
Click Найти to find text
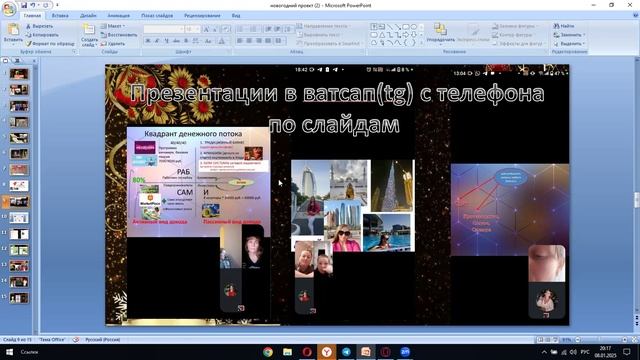point(564,26)
